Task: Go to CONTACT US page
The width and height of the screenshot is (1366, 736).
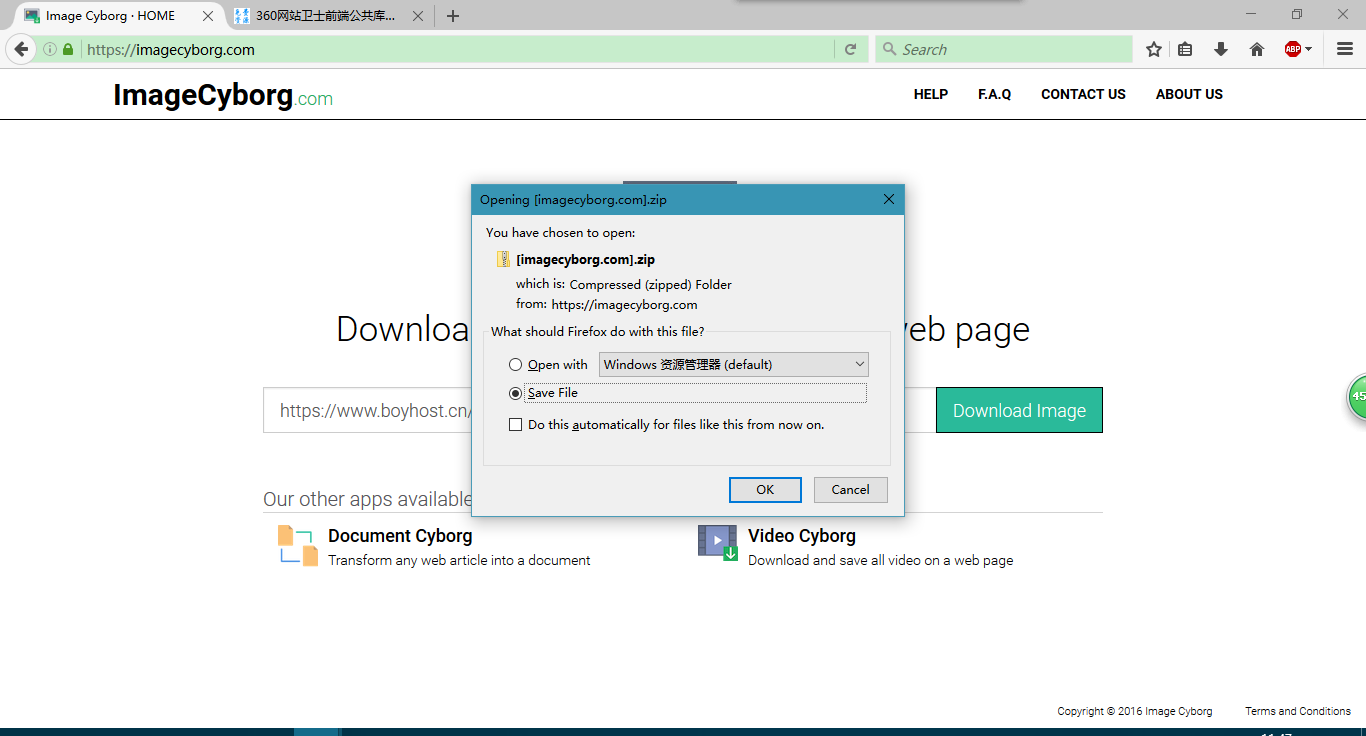Action: coord(1083,94)
